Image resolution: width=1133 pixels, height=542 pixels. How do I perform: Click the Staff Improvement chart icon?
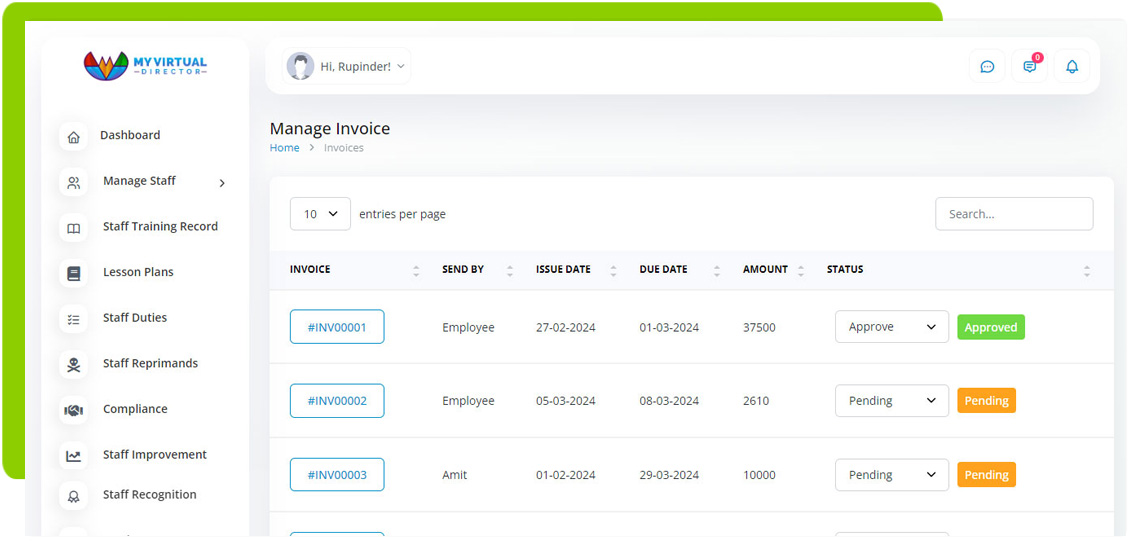point(73,456)
